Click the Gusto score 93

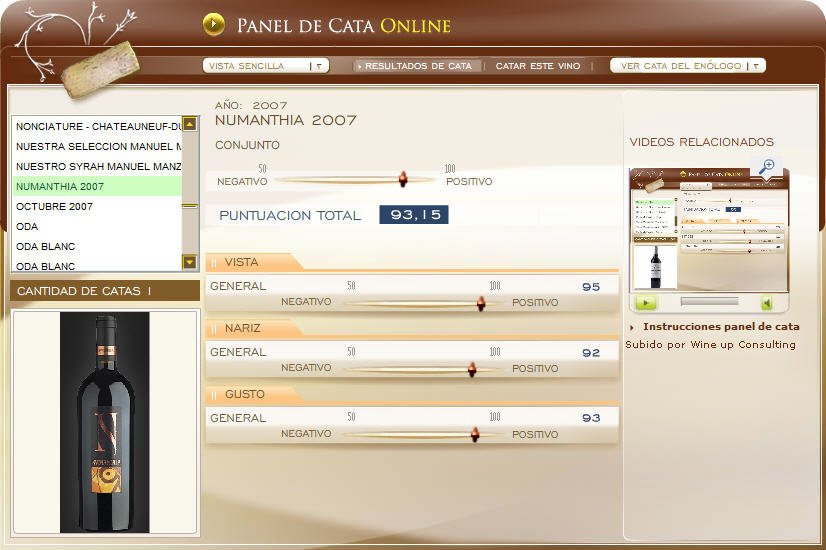(x=591, y=418)
